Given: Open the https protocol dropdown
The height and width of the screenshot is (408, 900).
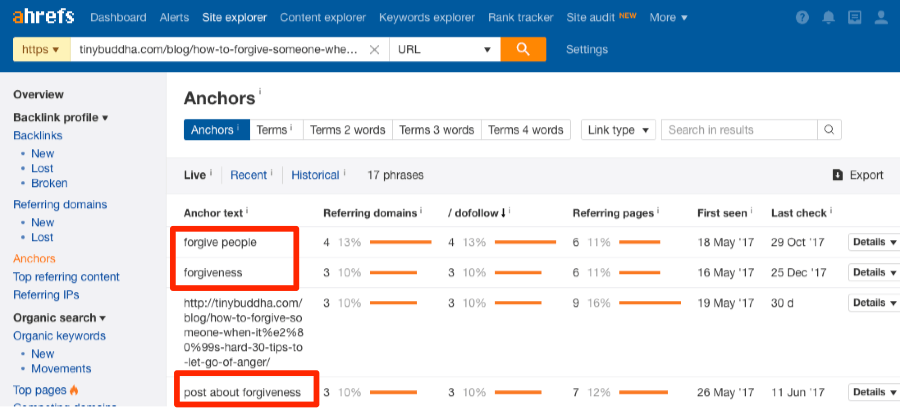Looking at the screenshot, I should (x=41, y=50).
